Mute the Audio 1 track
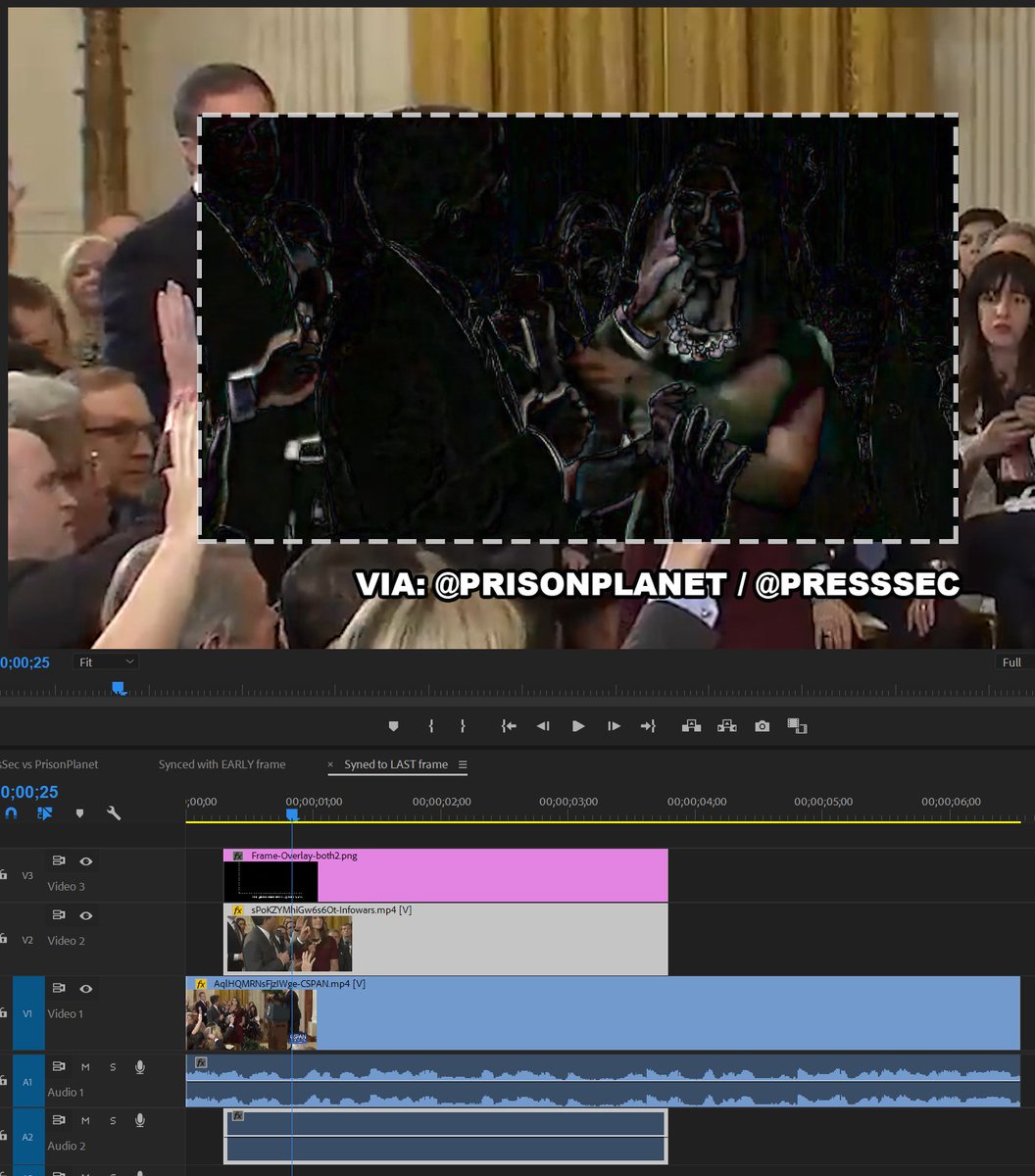This screenshot has width=1035, height=1176. (85, 1066)
